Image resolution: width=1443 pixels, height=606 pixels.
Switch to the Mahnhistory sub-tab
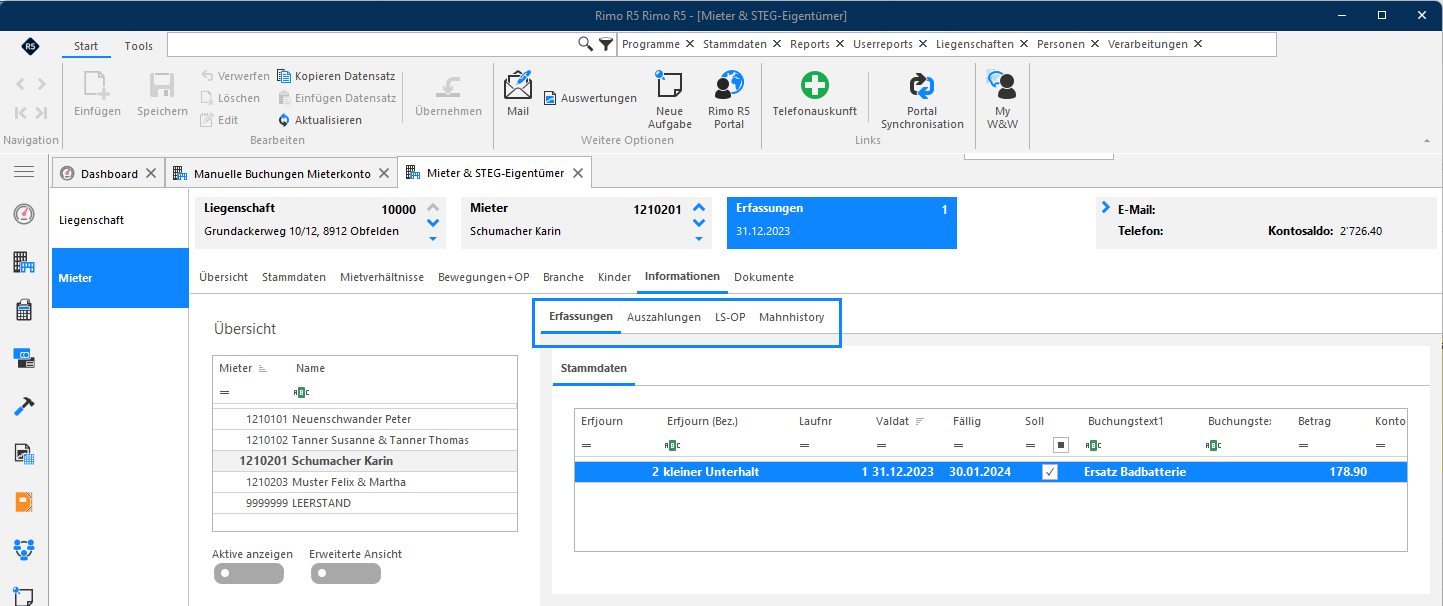[792, 317]
